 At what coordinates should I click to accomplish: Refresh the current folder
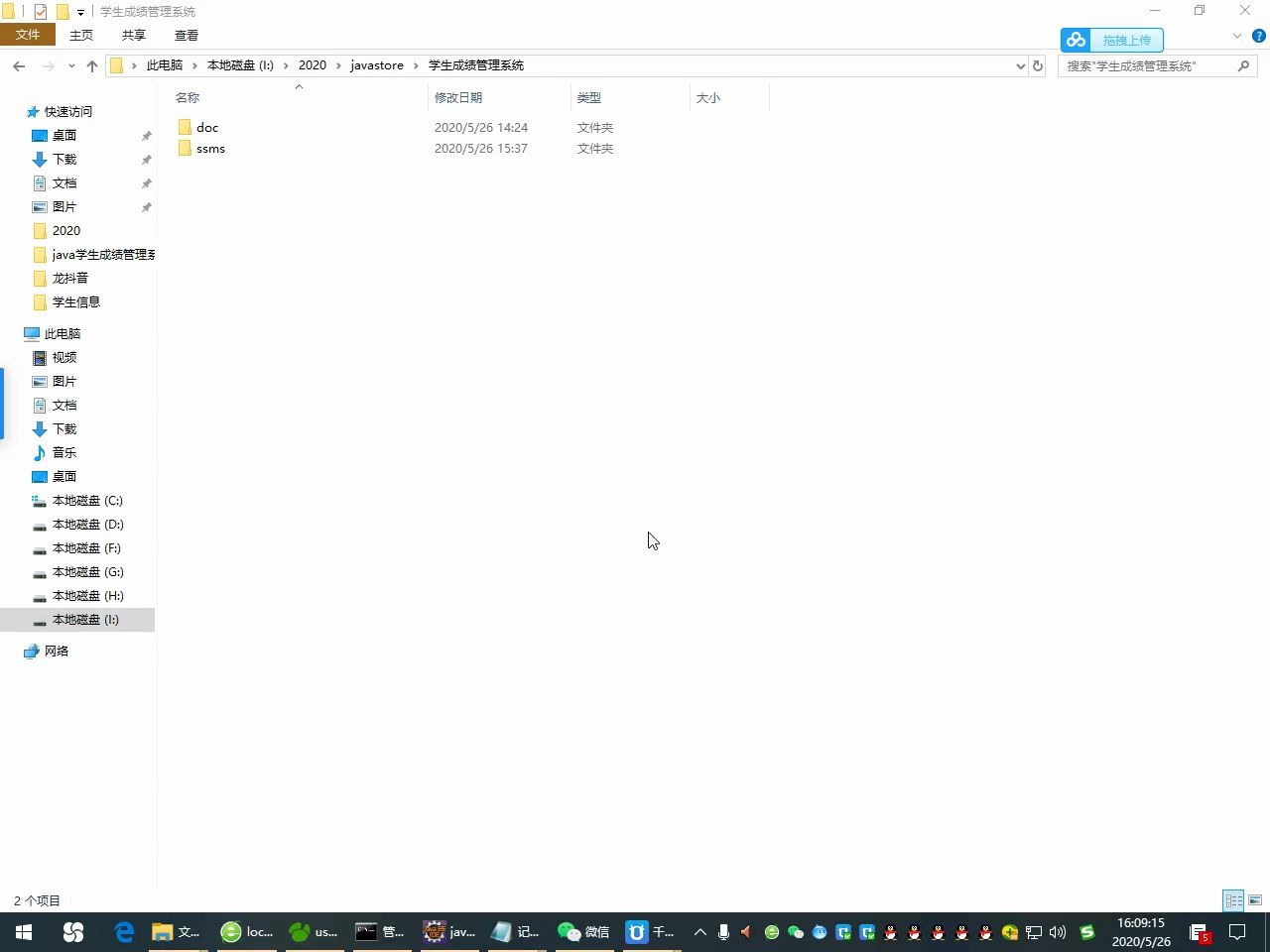click(x=1038, y=65)
